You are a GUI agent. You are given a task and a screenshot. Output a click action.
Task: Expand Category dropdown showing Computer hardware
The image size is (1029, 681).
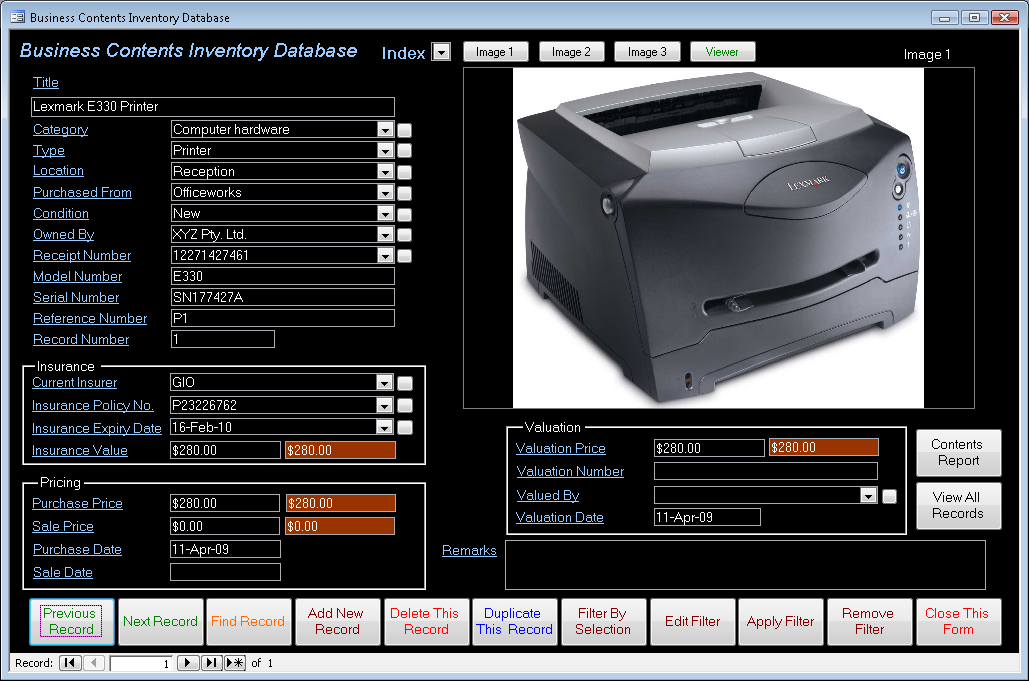click(x=386, y=130)
